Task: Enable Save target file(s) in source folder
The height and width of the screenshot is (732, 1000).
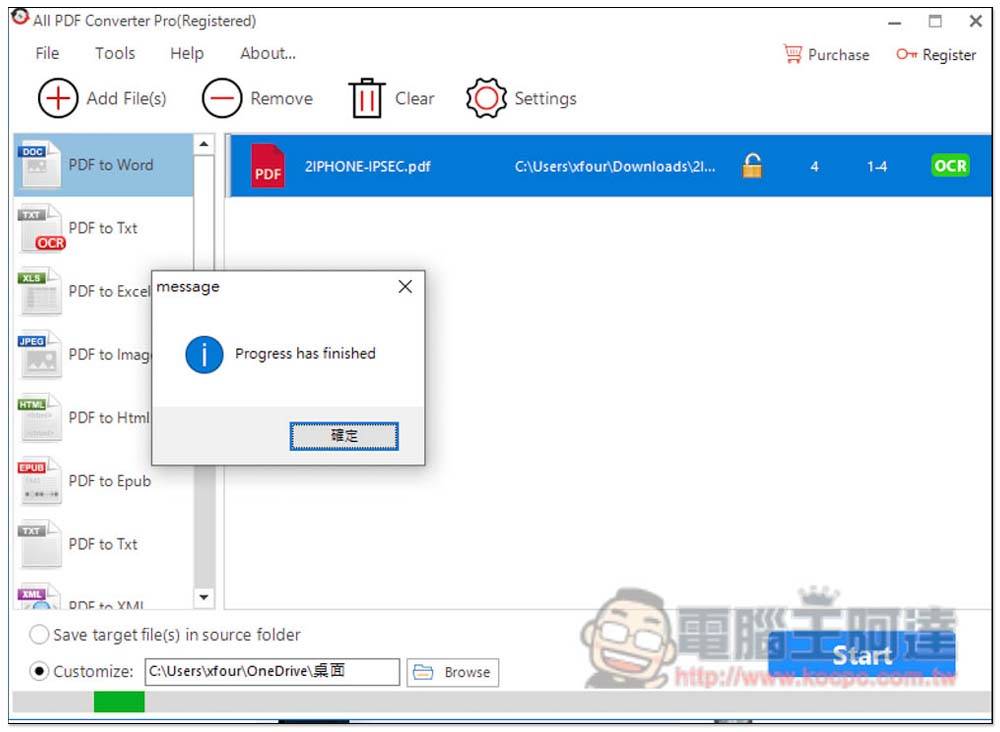Action: click(40, 635)
